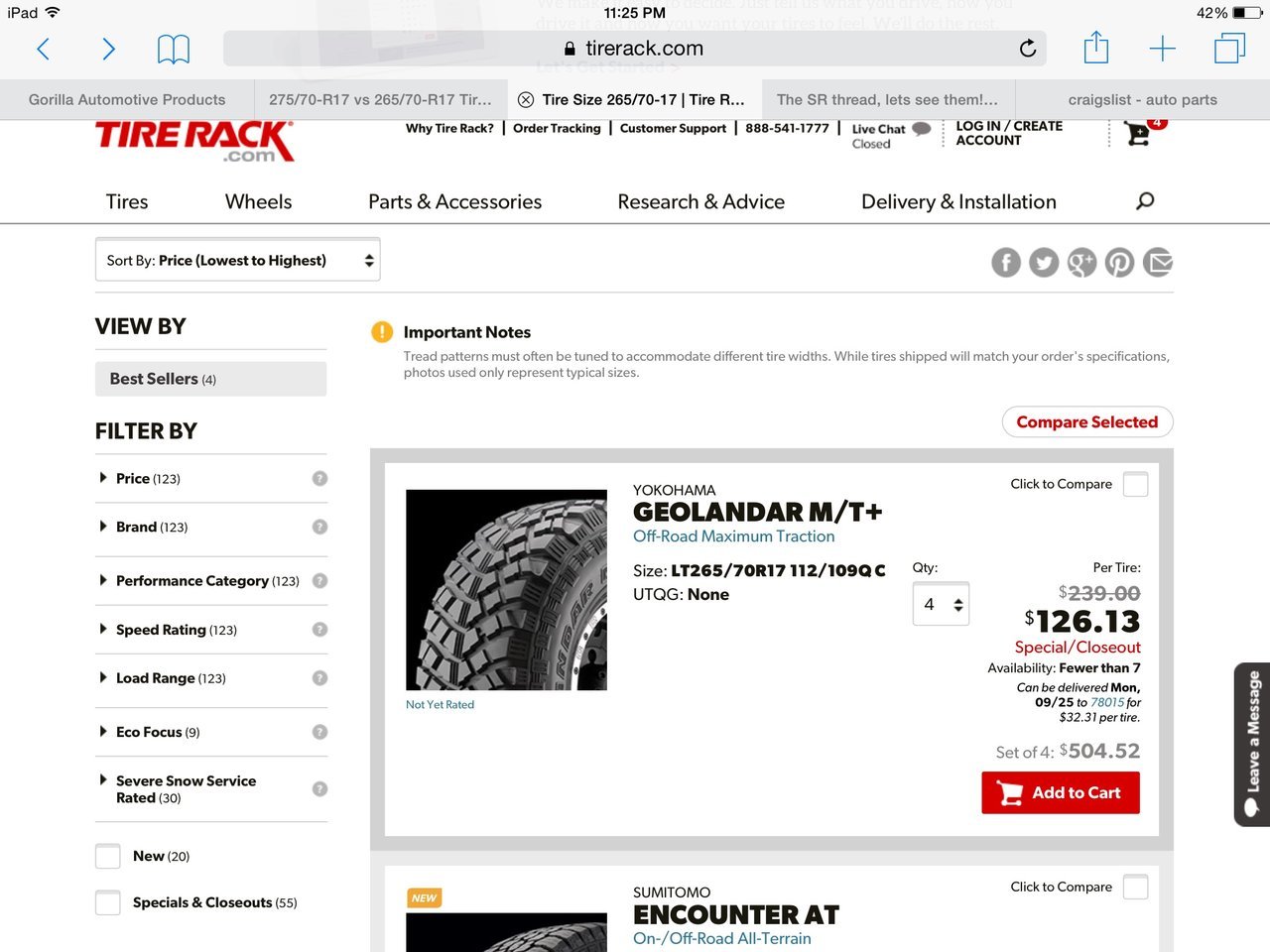
Task: Click the Live Chat bubble icon
Action: tap(922, 129)
